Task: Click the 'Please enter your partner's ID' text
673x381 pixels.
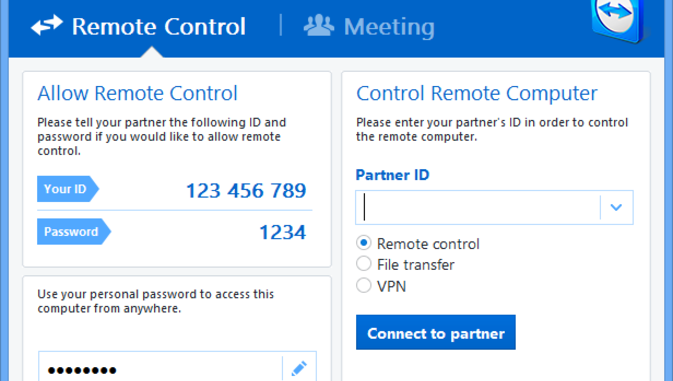Action: point(492,130)
